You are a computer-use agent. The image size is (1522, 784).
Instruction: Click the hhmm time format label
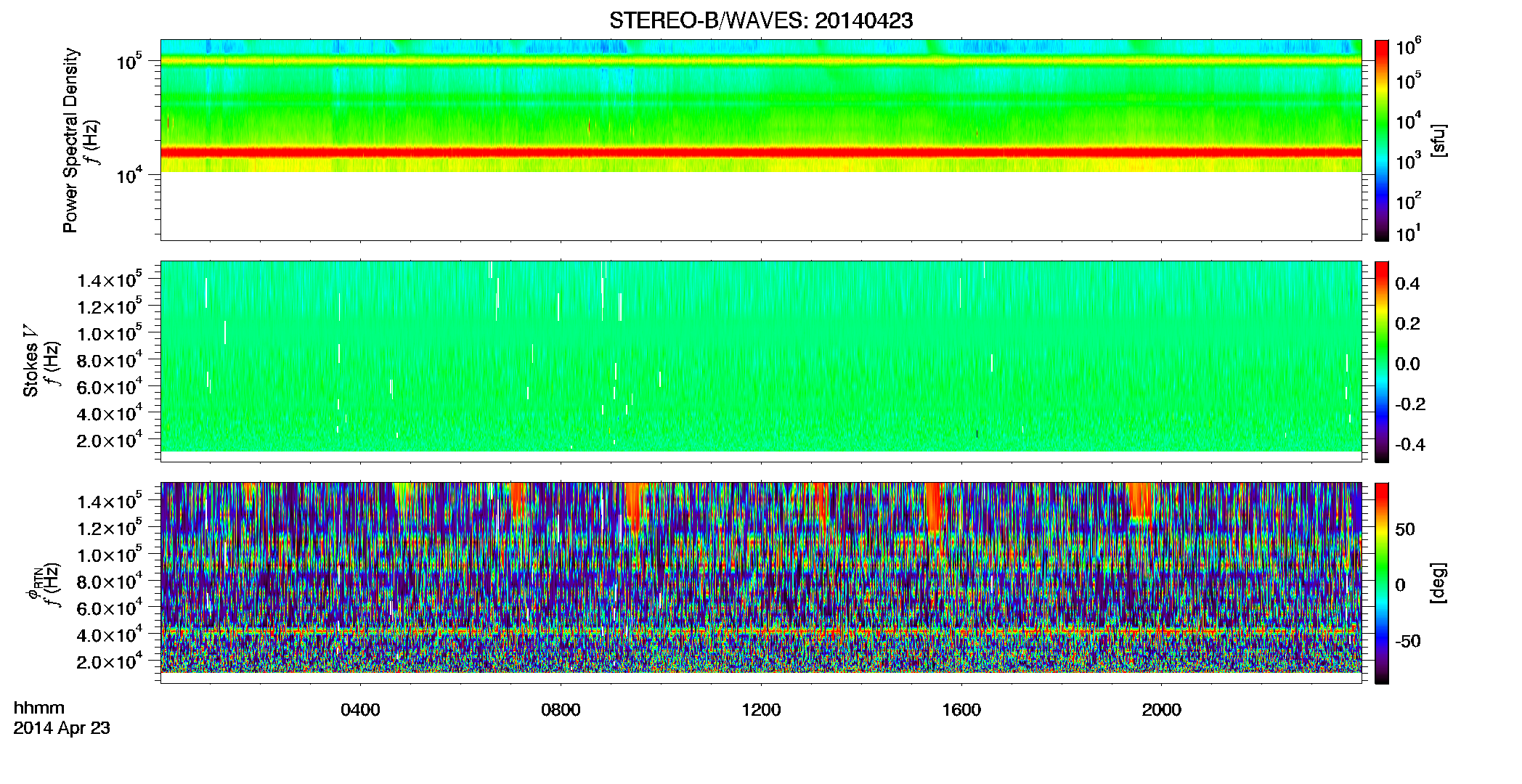39,708
